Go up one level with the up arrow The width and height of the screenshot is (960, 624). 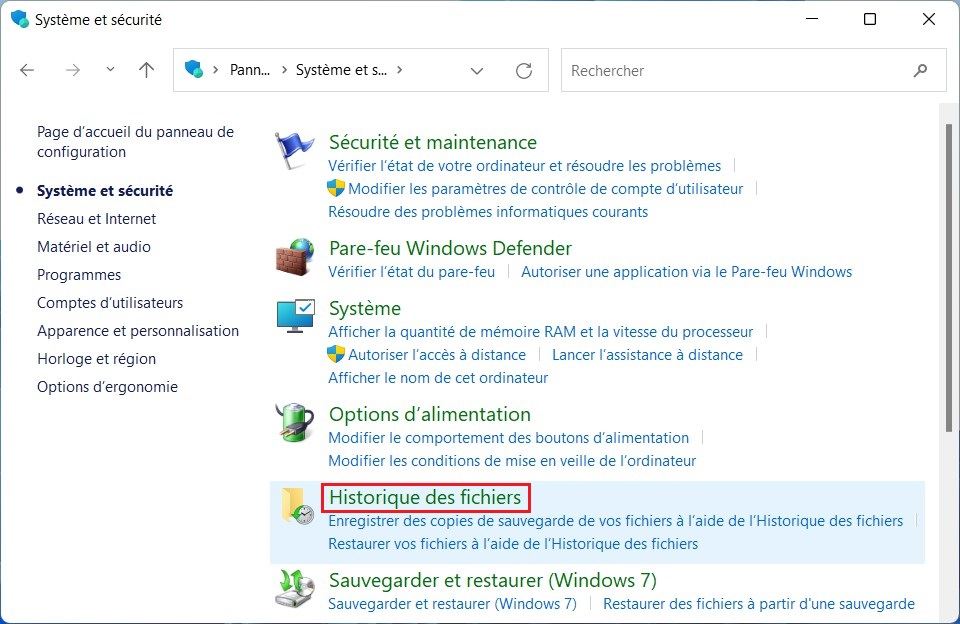point(146,70)
